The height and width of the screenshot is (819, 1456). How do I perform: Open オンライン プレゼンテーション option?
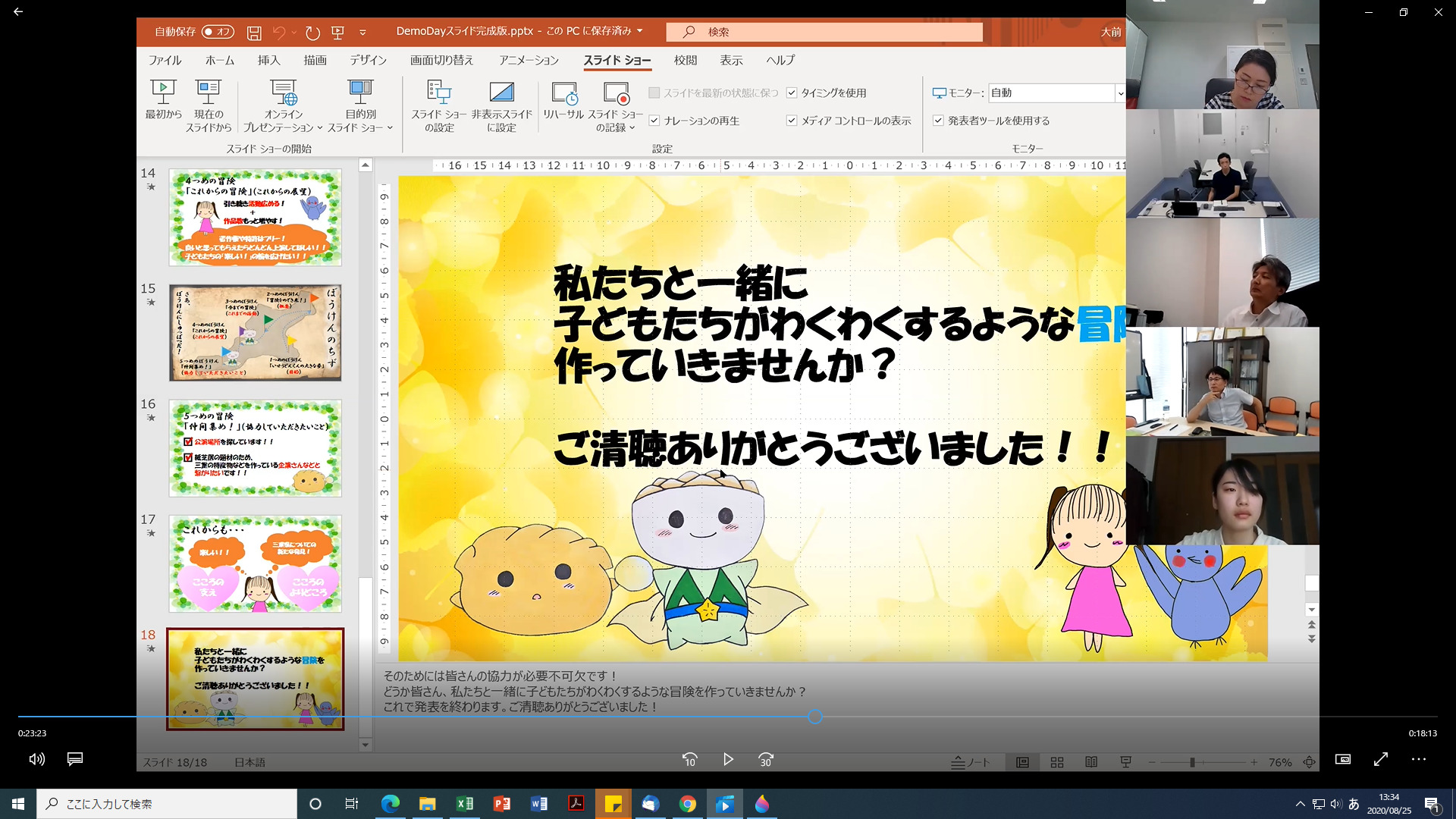click(x=282, y=105)
